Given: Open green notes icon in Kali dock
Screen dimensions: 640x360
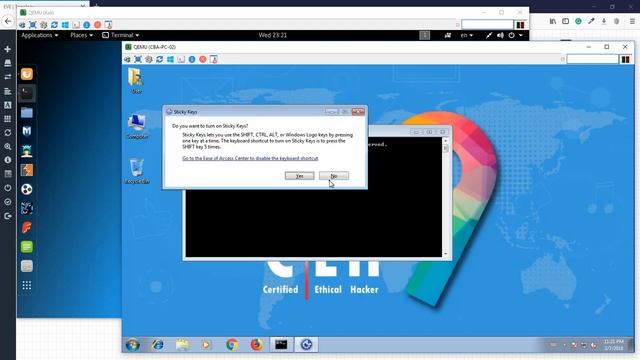Looking at the screenshot, I should pyautogui.click(x=27, y=247).
